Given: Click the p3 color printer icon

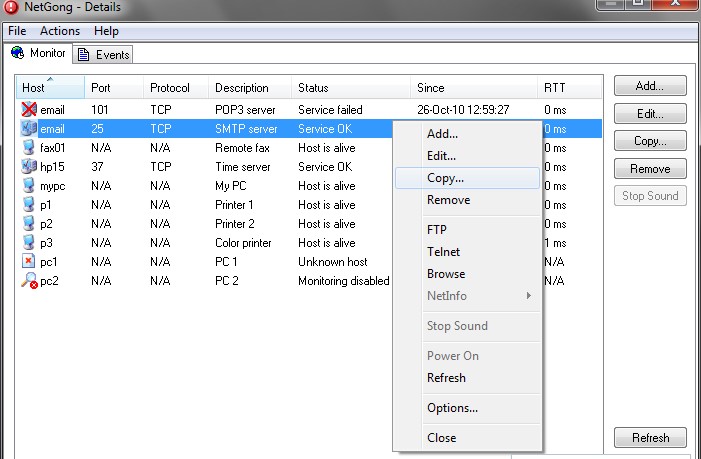Looking at the screenshot, I should (28, 243).
